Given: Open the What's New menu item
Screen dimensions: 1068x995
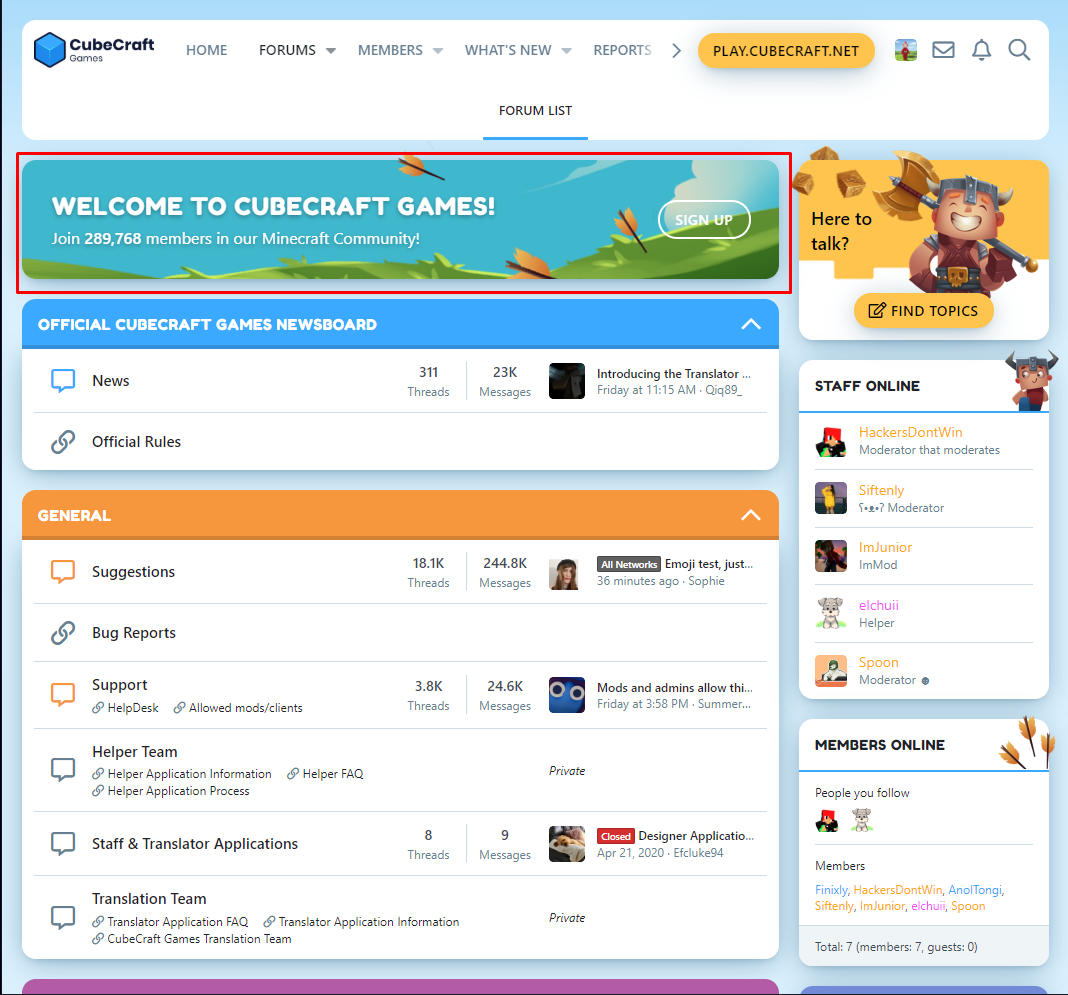Looking at the screenshot, I should click(x=508, y=50).
